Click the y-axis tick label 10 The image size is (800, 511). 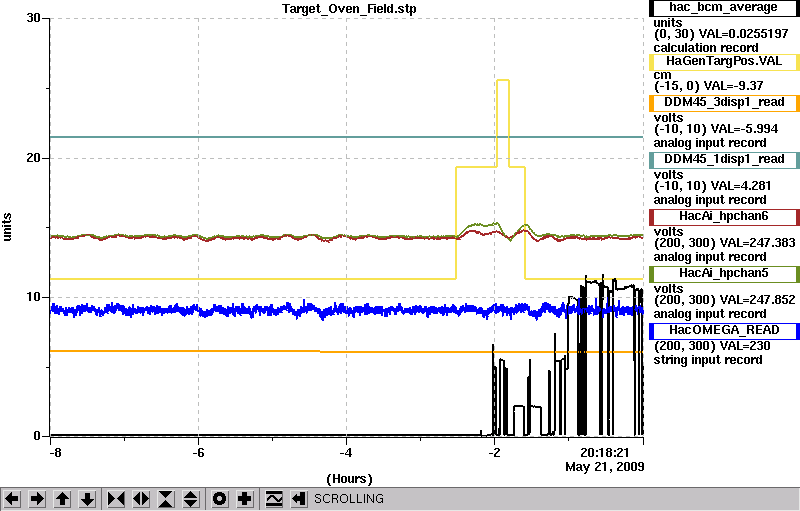(33, 297)
